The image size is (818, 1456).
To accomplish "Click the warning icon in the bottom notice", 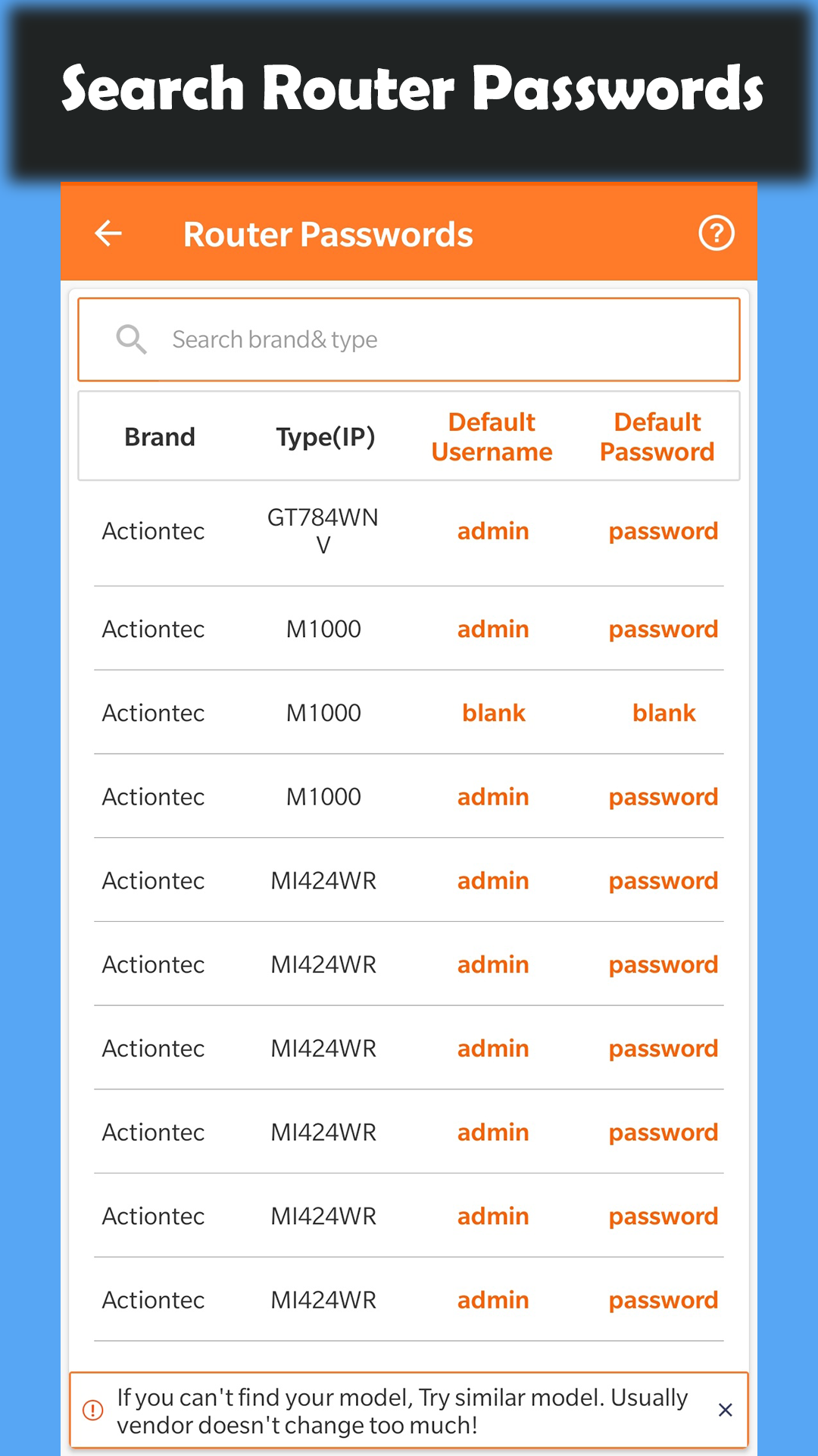I will pyautogui.click(x=92, y=1410).
